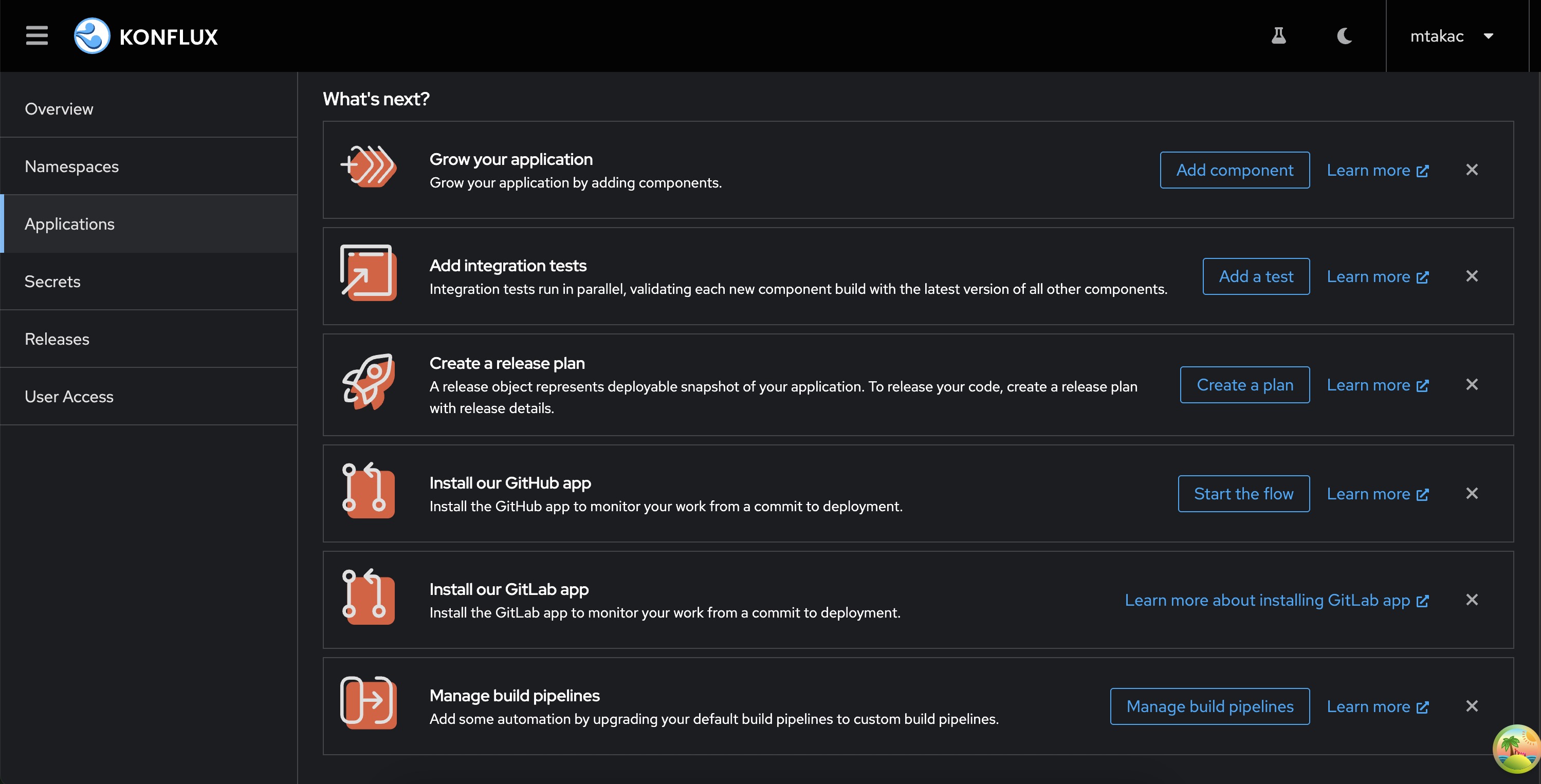Screen dimensions: 1541x784
Task: Toggle dark theme moon icon
Action: [x=1344, y=36]
